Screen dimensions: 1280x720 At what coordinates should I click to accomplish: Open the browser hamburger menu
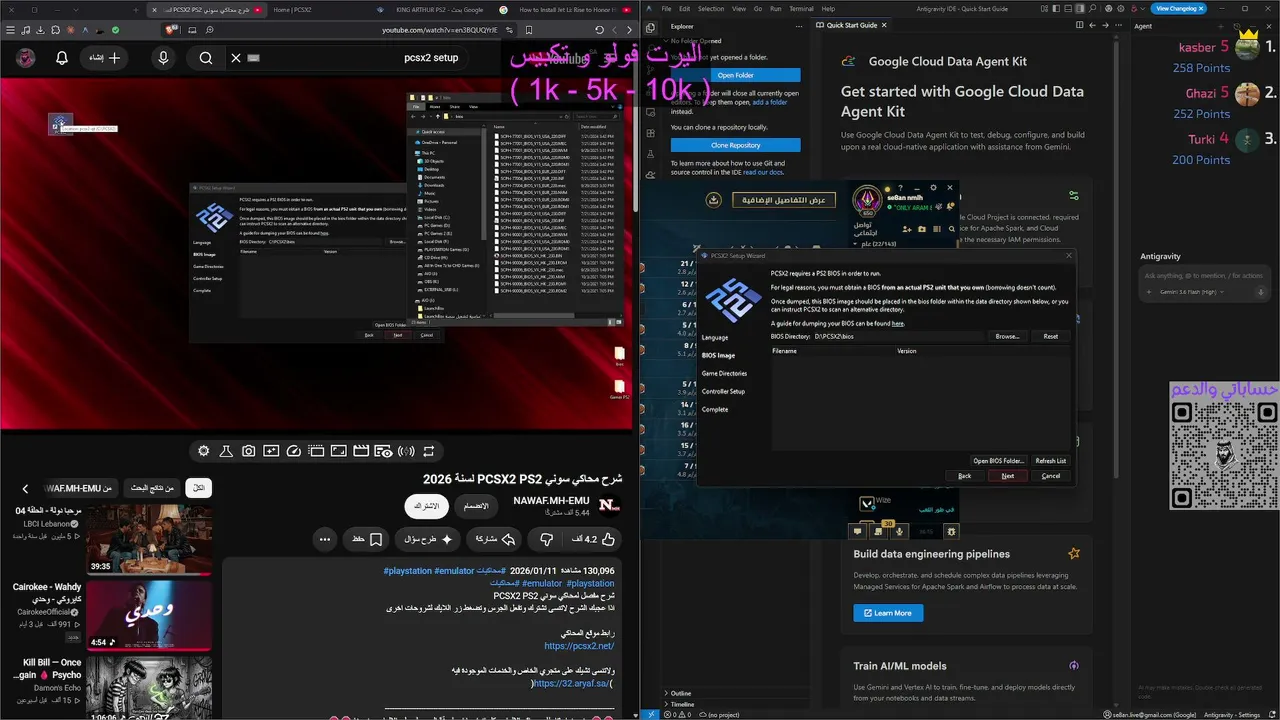tap(10, 30)
